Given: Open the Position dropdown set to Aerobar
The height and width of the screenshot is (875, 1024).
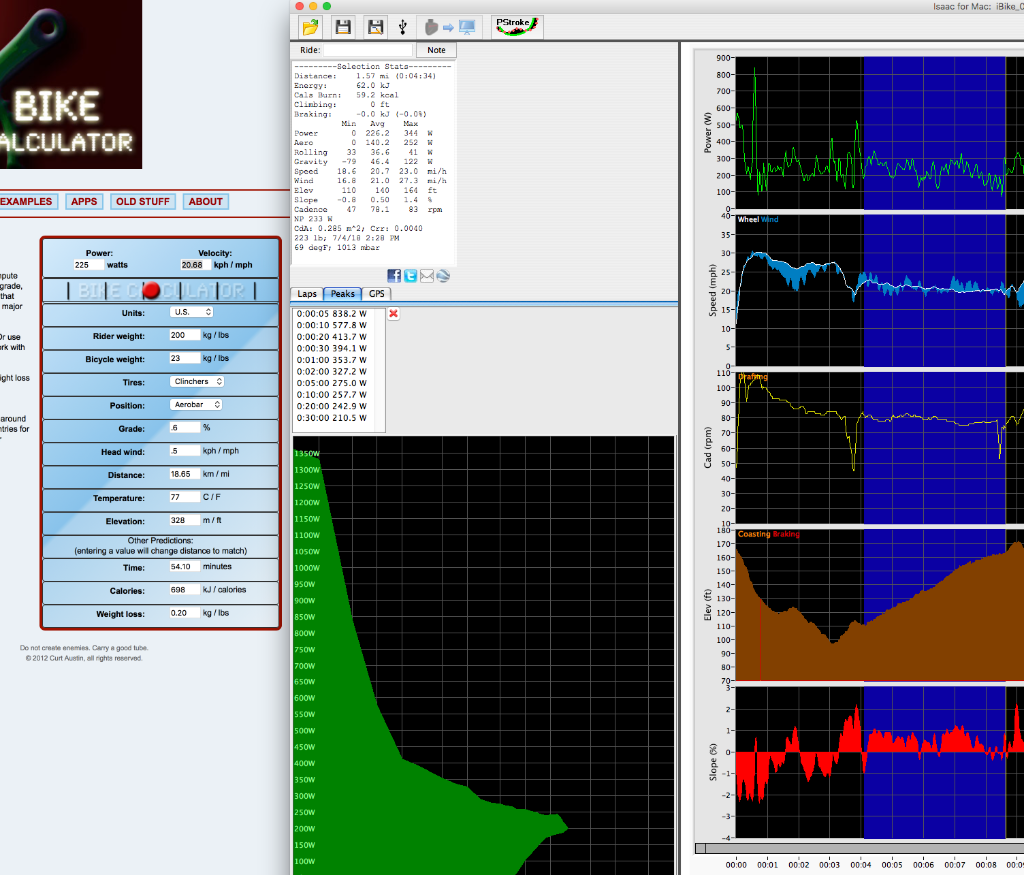Looking at the screenshot, I should tap(196, 405).
